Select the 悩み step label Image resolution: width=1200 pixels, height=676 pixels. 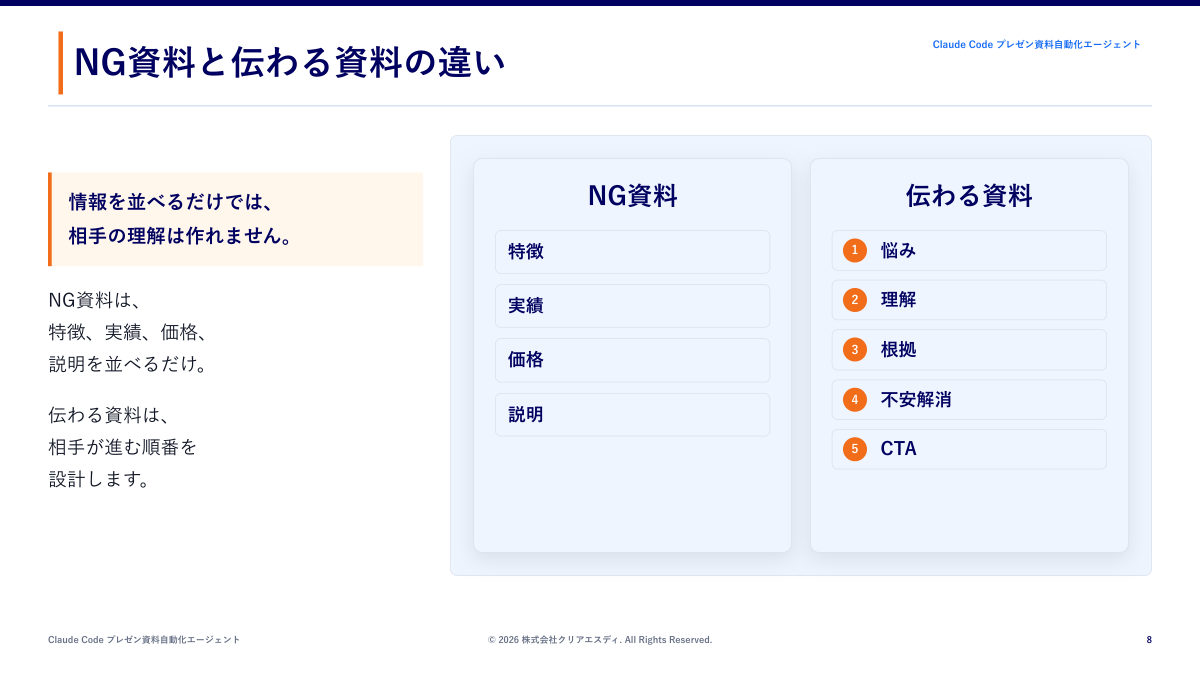(x=898, y=251)
